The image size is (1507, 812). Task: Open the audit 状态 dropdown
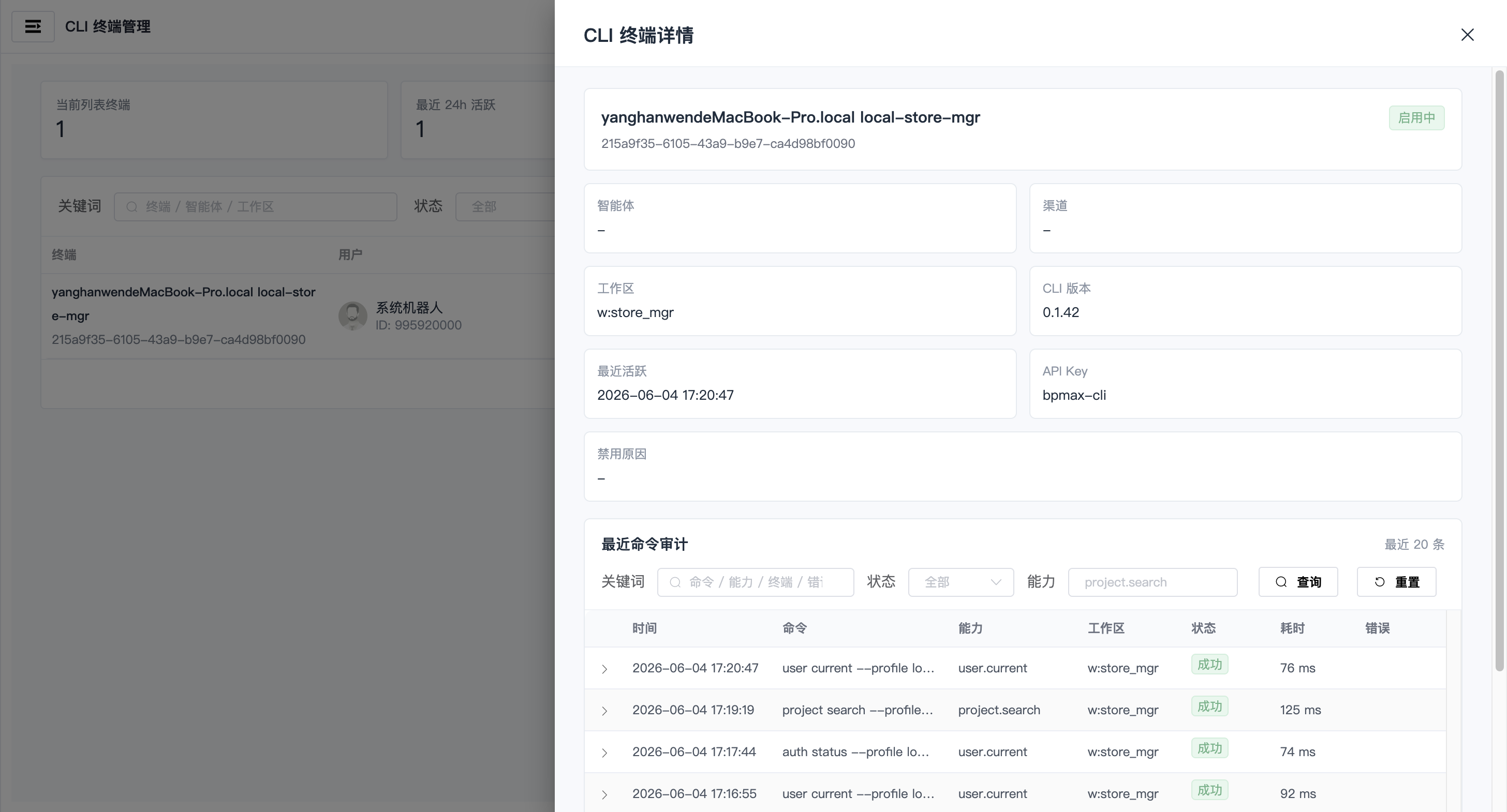click(x=961, y=582)
